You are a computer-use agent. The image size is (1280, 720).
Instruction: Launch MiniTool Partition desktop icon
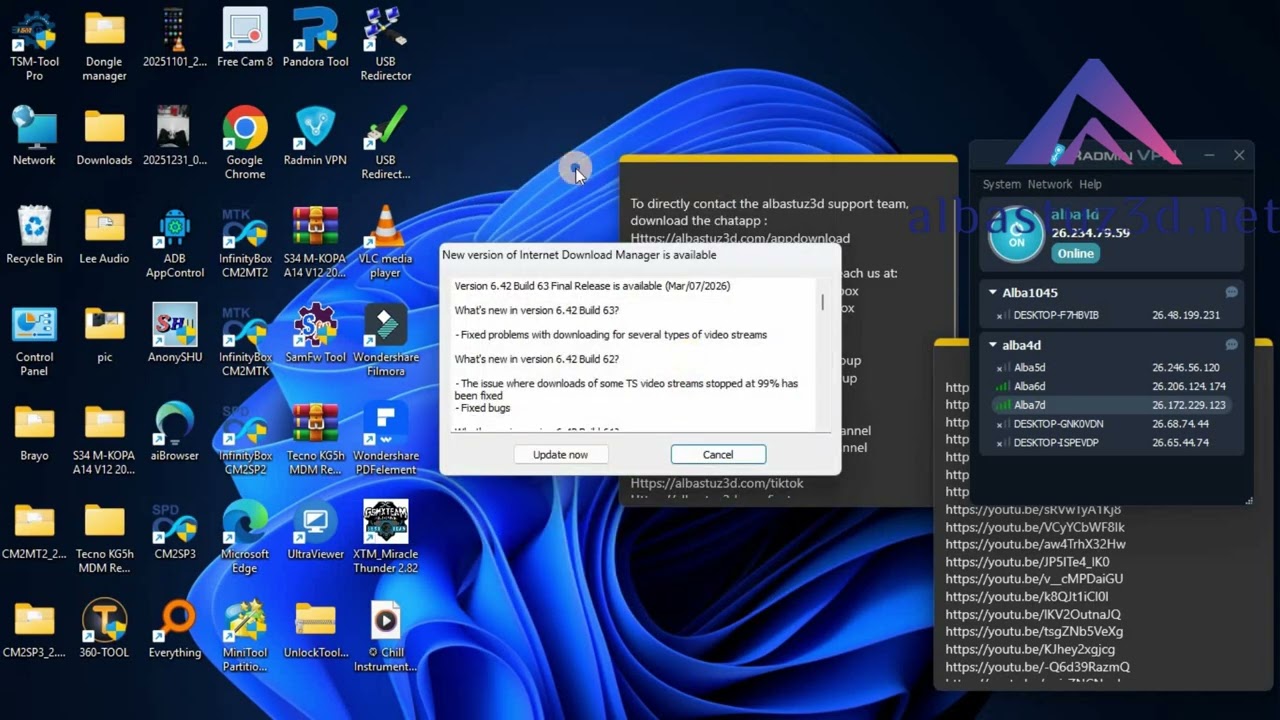(x=245, y=635)
